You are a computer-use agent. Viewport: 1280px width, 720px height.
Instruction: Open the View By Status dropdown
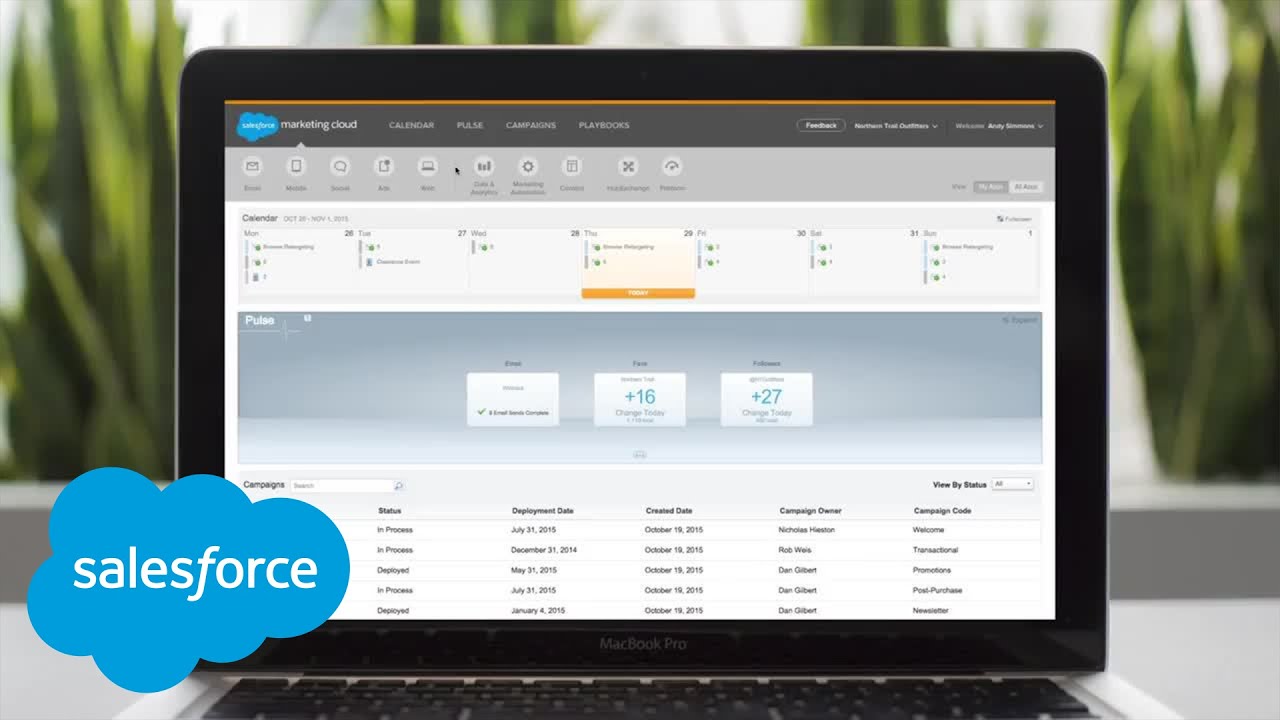(1012, 484)
